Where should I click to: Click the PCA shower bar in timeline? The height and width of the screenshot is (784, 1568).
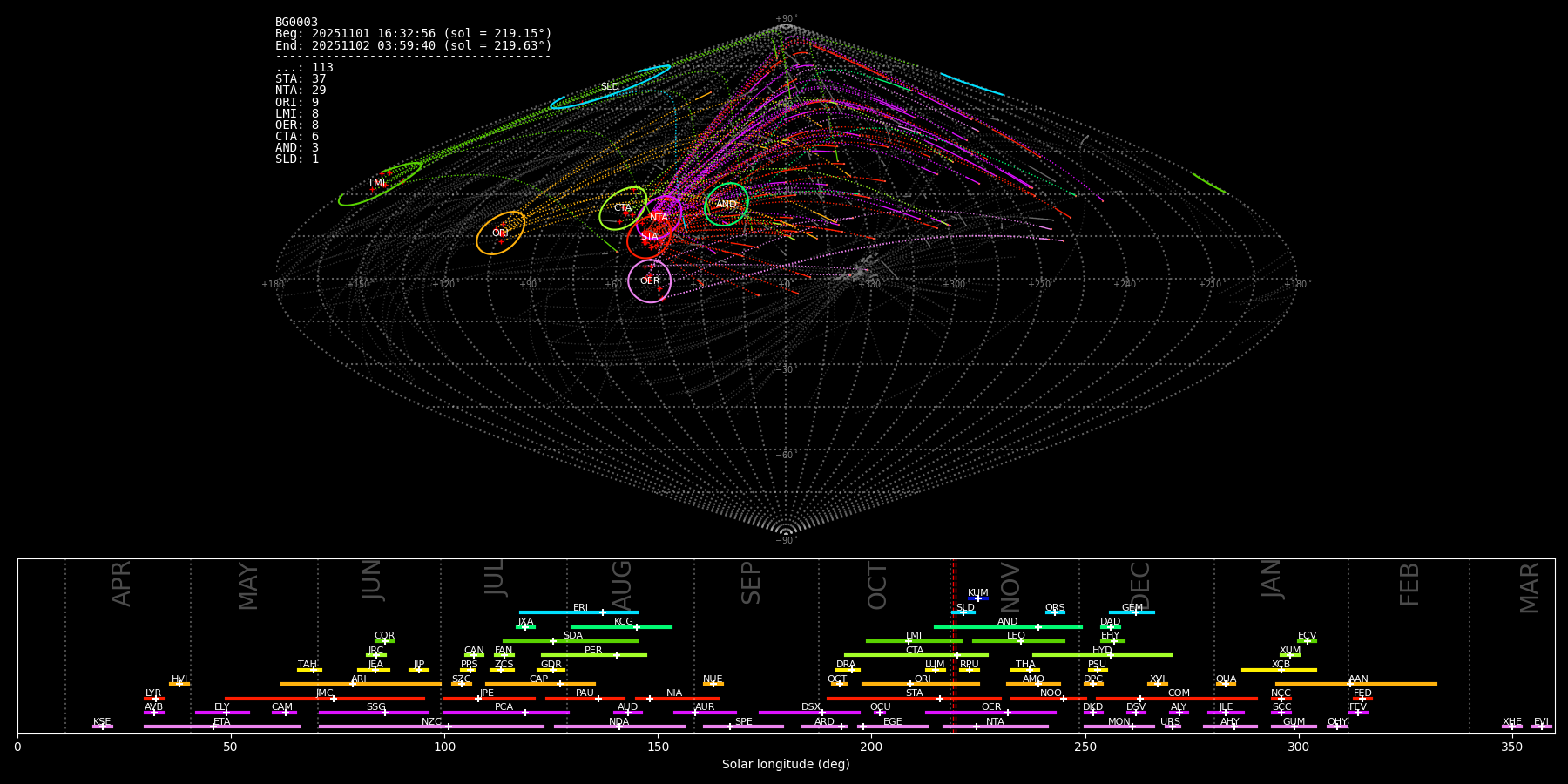pos(505,713)
